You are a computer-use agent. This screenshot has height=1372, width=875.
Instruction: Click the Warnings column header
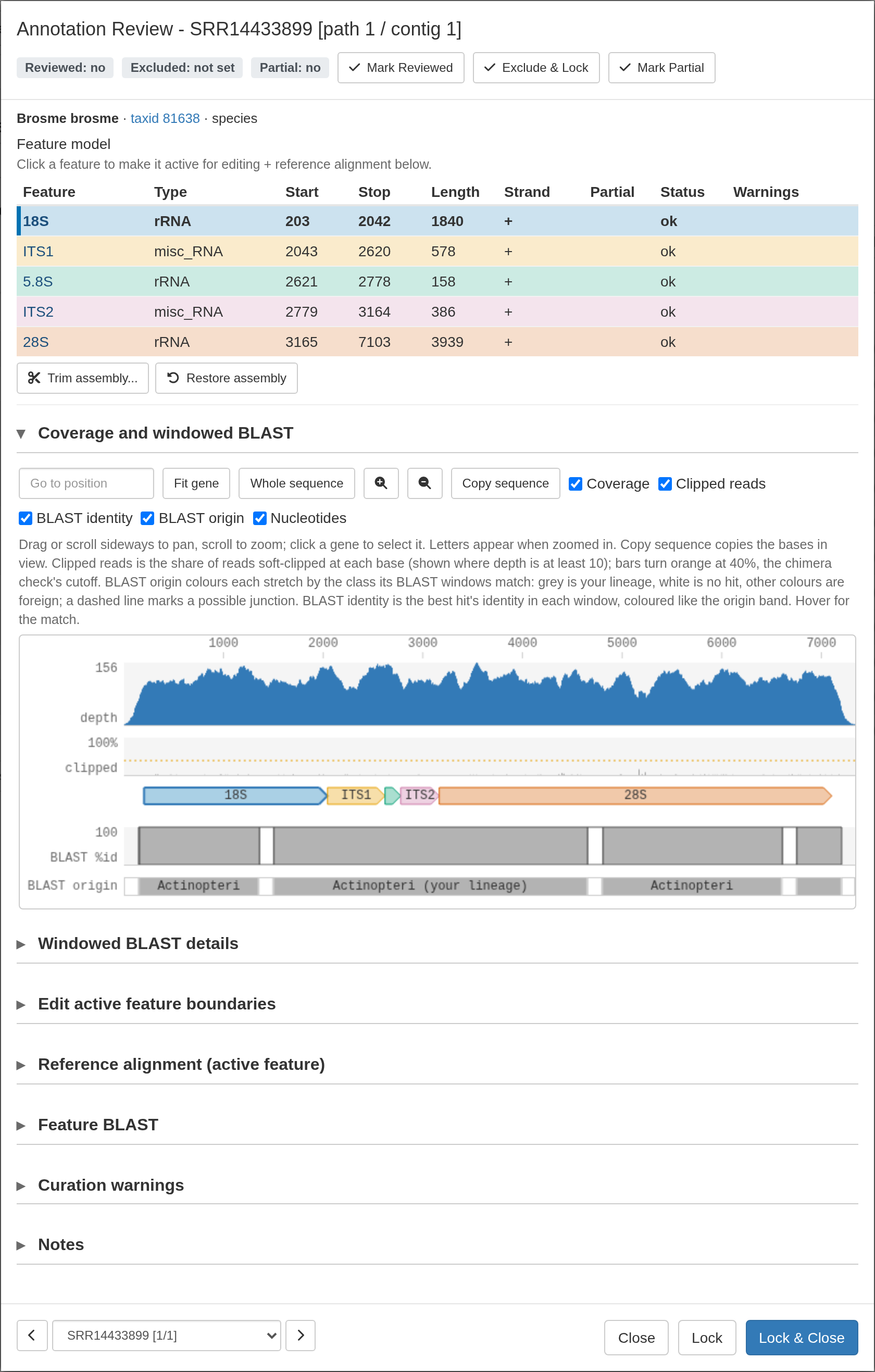tap(766, 192)
